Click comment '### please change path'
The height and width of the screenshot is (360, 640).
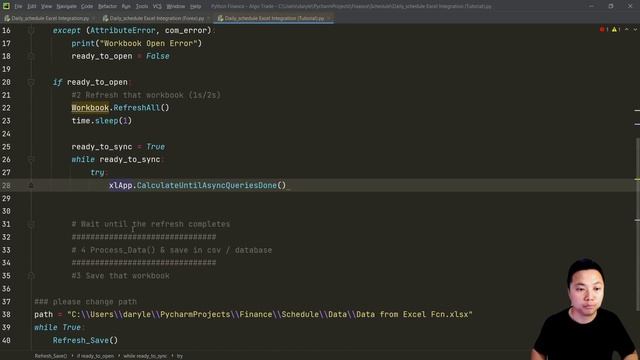[85, 302]
